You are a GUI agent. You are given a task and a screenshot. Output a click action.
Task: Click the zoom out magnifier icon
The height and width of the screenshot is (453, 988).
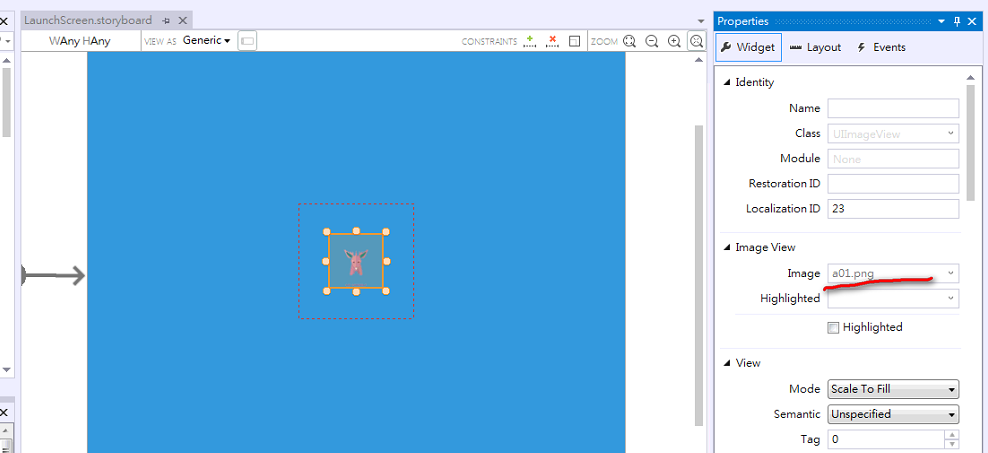click(652, 41)
